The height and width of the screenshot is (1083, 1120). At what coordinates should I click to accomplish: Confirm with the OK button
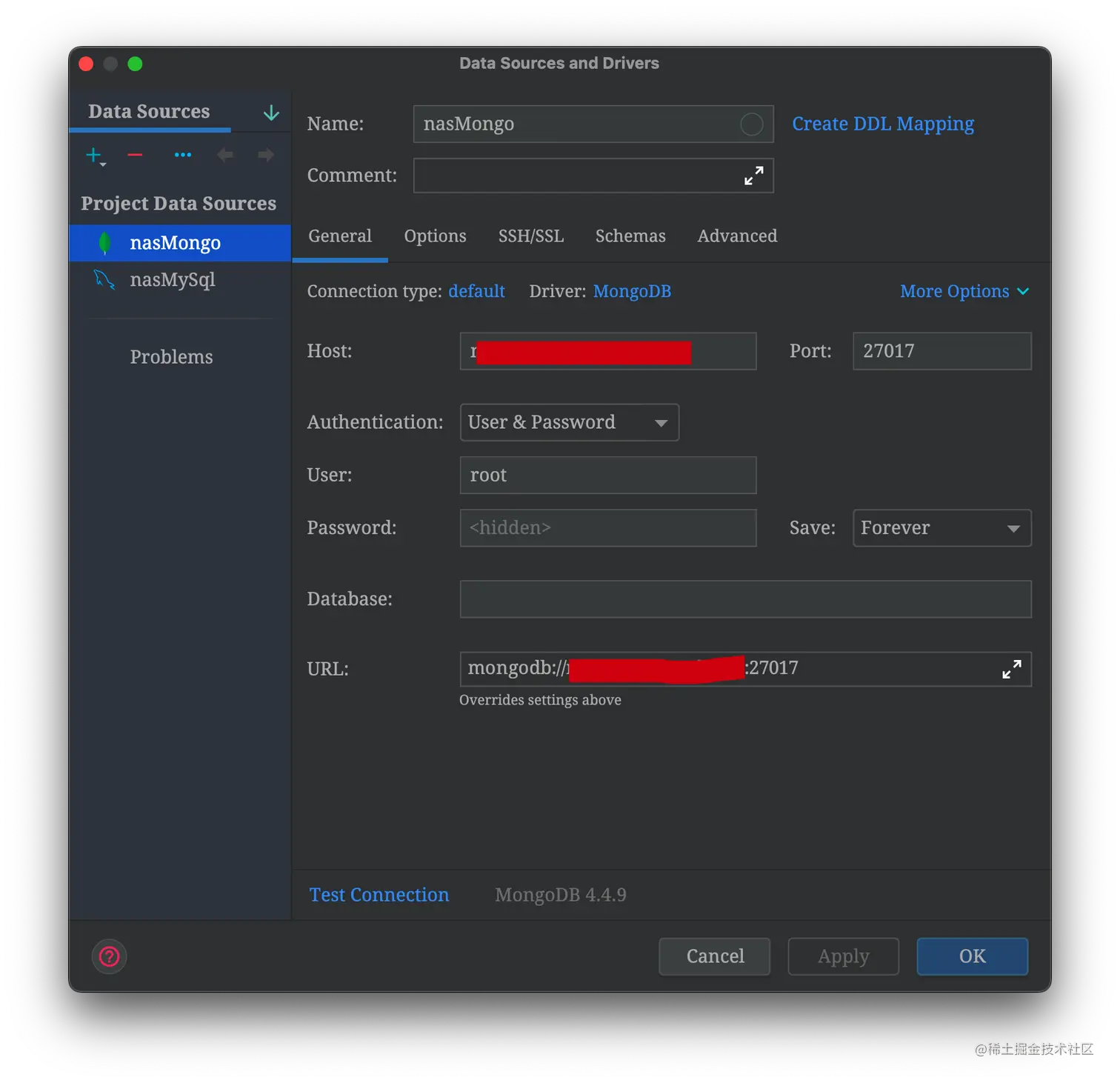tap(973, 956)
